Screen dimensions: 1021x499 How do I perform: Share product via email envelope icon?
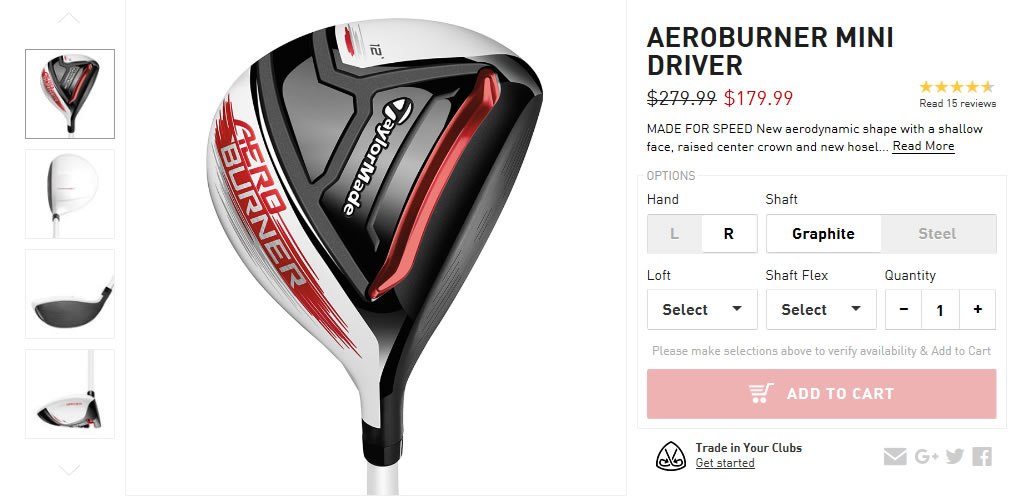tap(895, 457)
